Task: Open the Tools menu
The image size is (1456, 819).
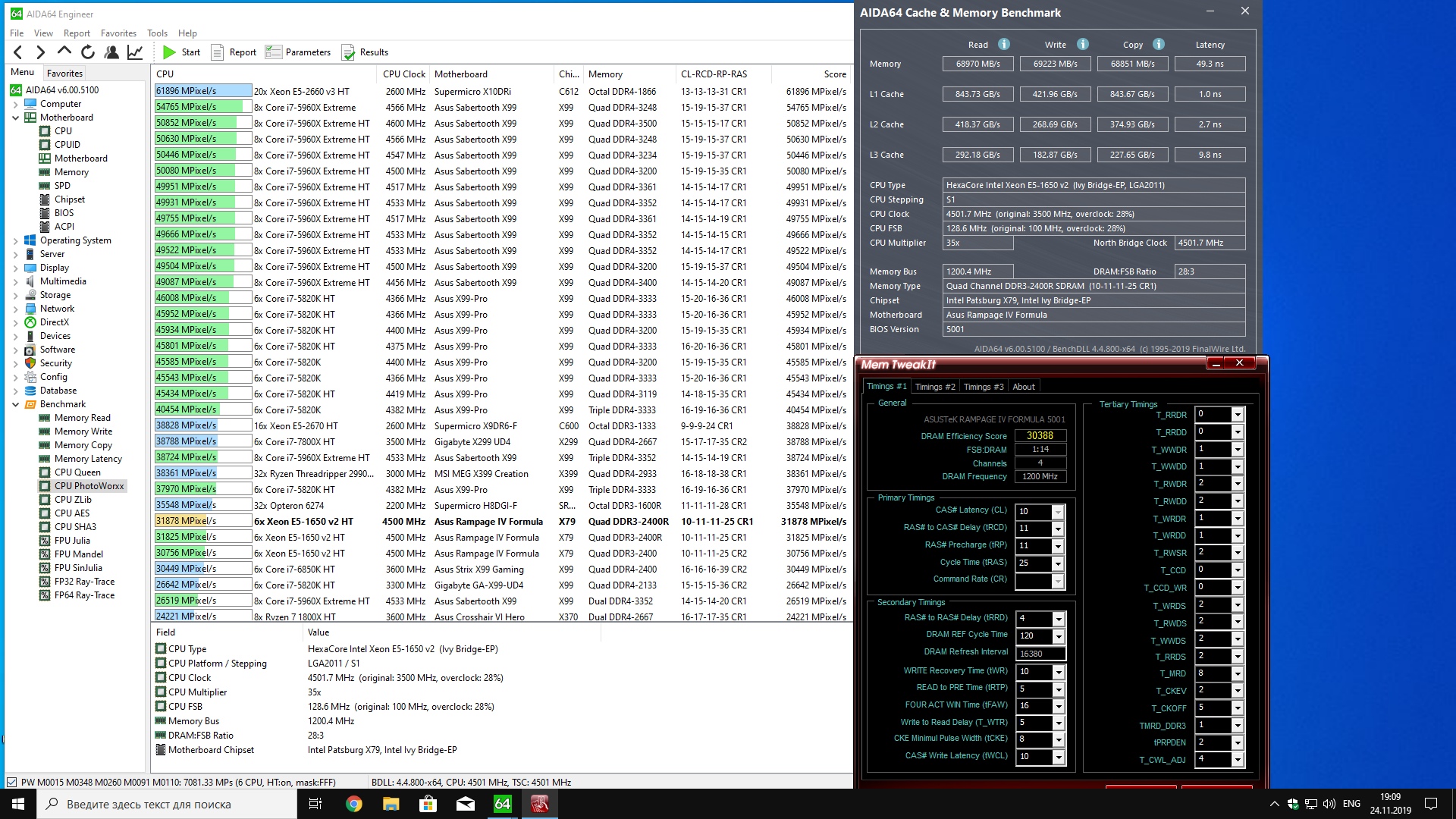Action: click(x=157, y=33)
